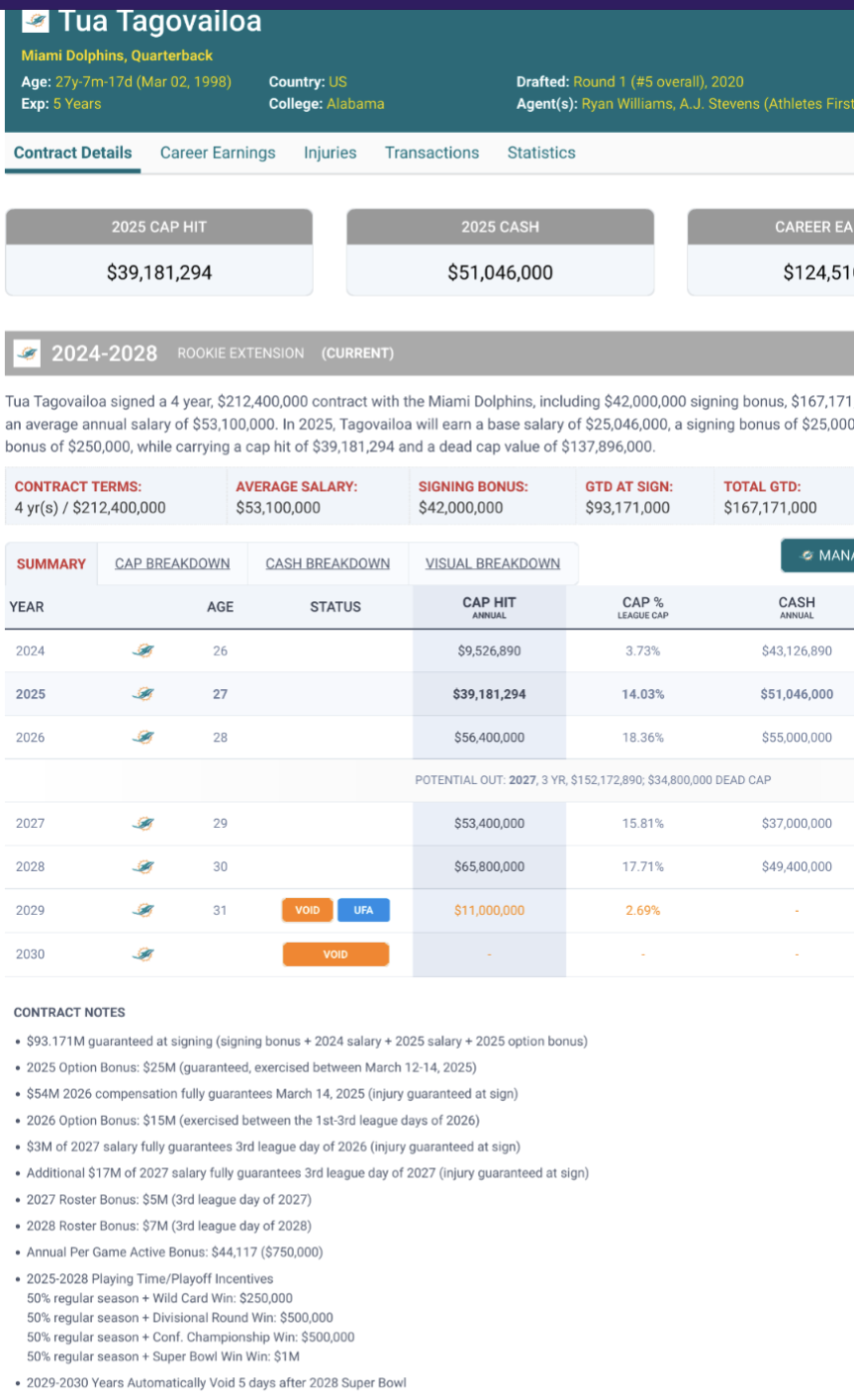Screen dimensions: 854x1400
Task: Go to the Transactions tab
Action: pyautogui.click(x=431, y=152)
